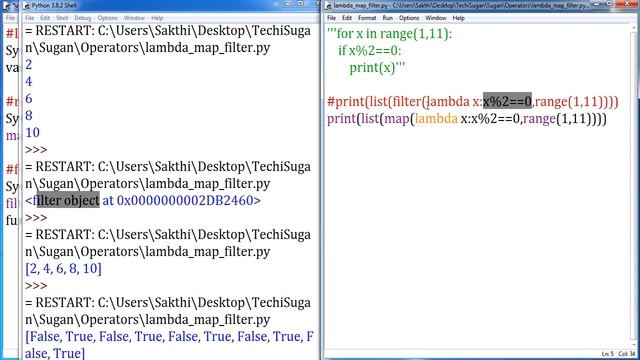
Task: Open Help menu in Python Shell window
Action: click(x=157, y=18)
